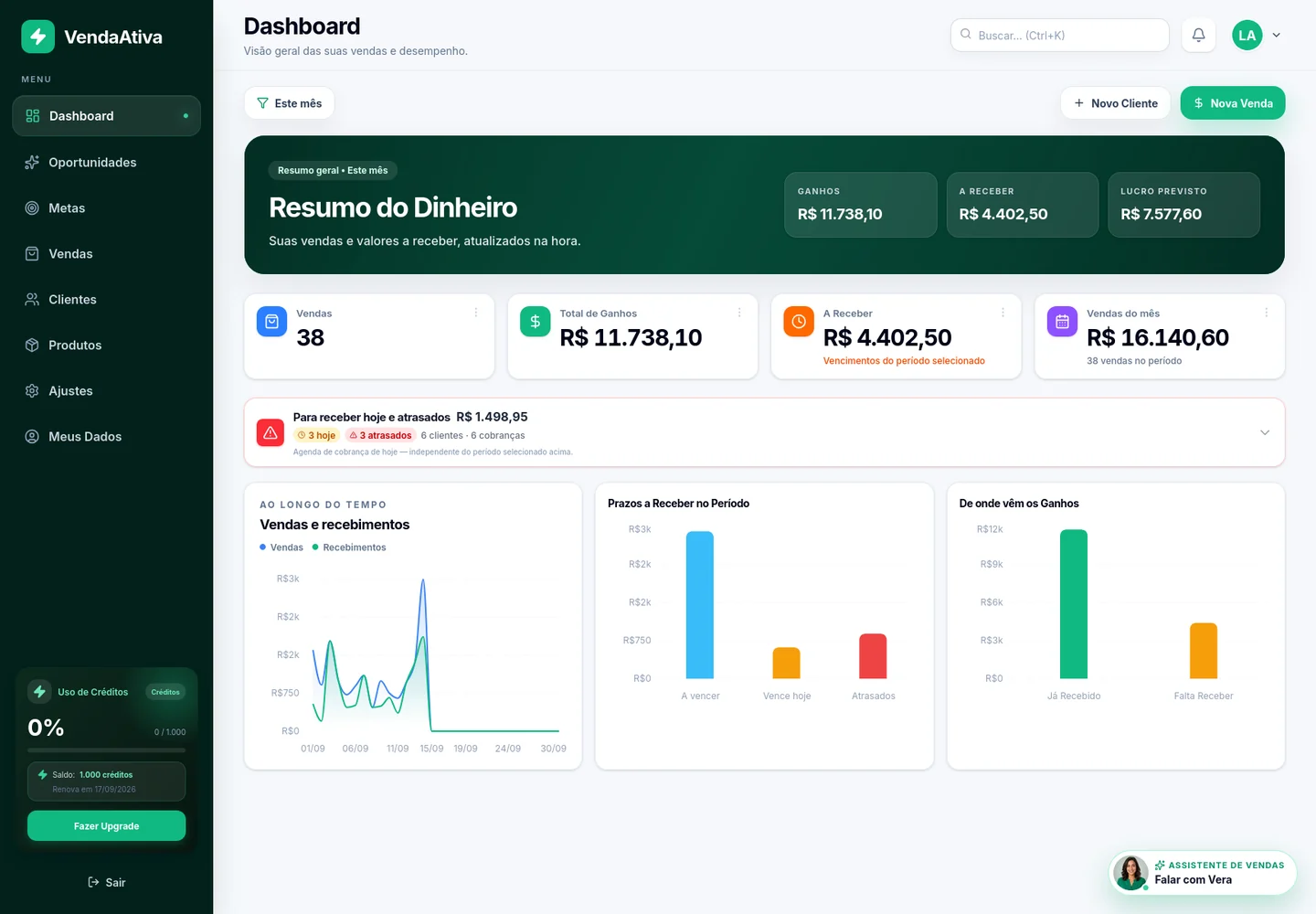Viewport: 1316px width, 914px height.
Task: Click the Fazer Upgrade button
Action: tap(106, 826)
